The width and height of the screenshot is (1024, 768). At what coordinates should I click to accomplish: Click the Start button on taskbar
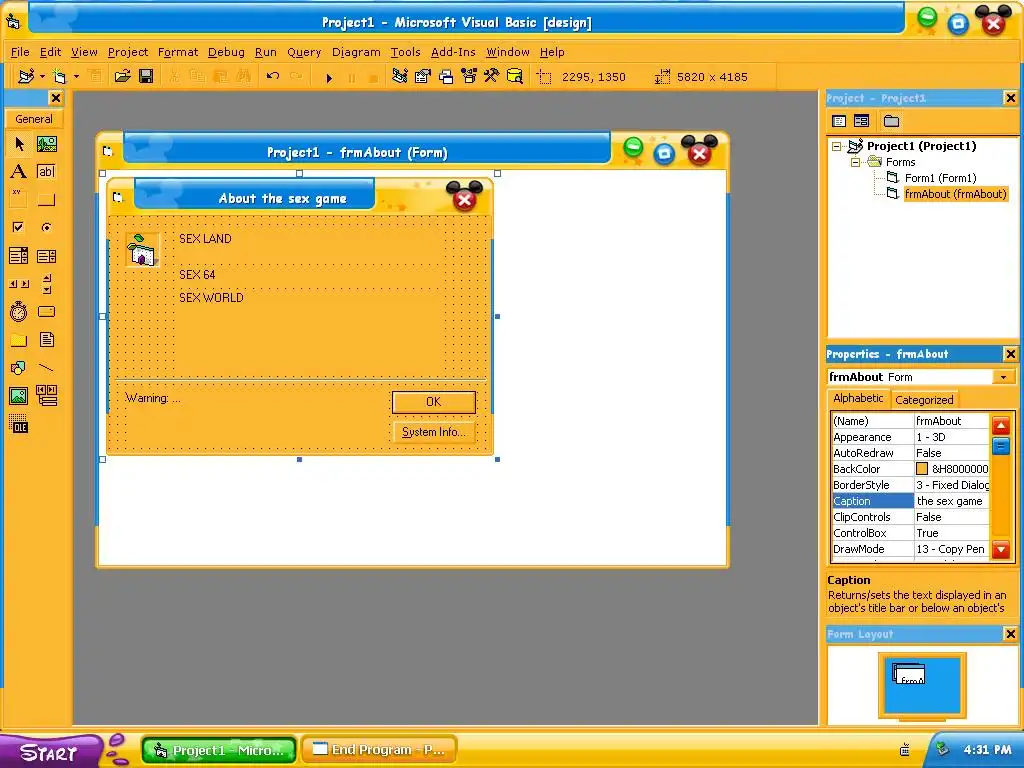51,751
